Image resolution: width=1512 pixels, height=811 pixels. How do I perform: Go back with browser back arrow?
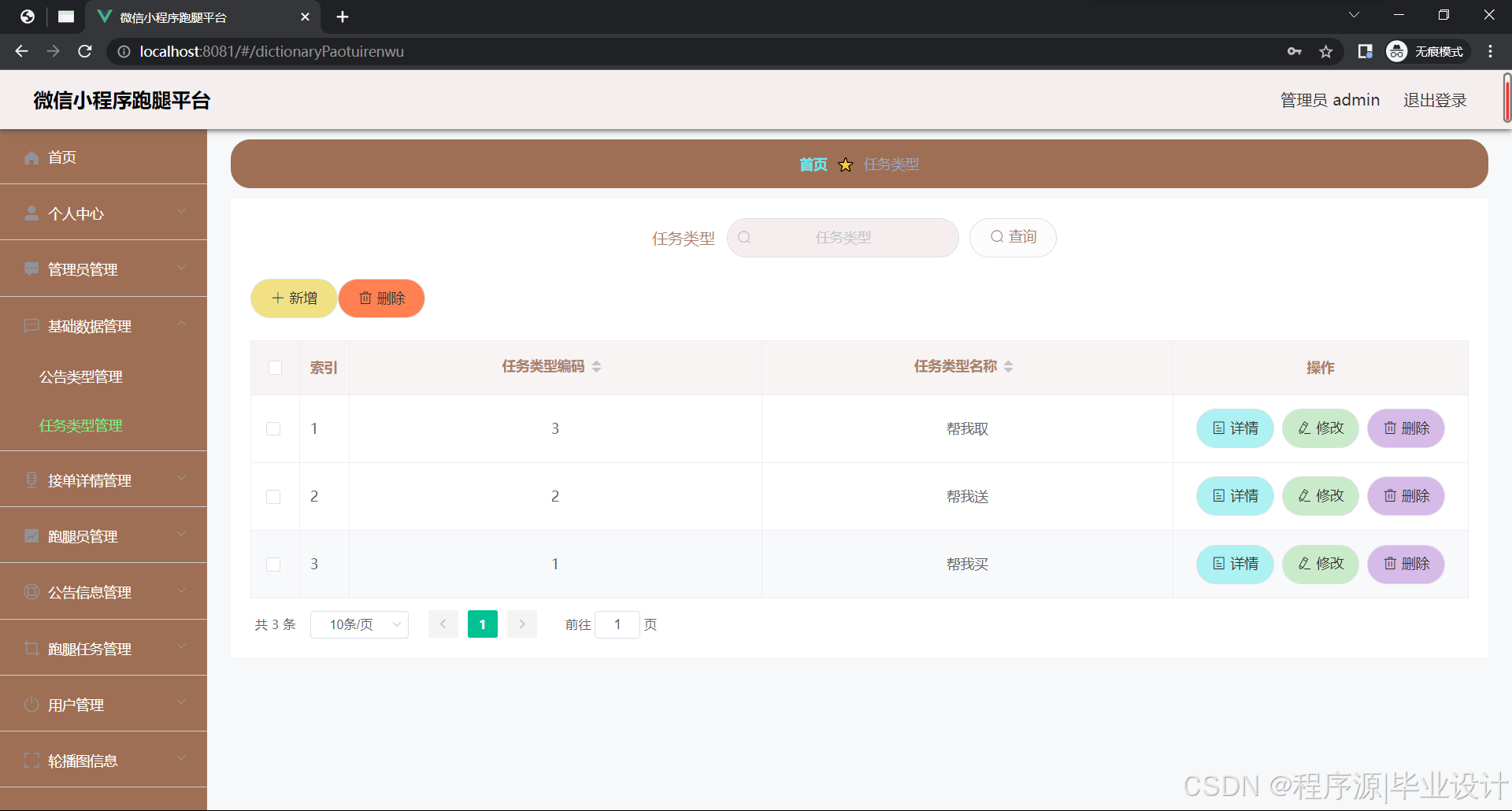(21, 51)
